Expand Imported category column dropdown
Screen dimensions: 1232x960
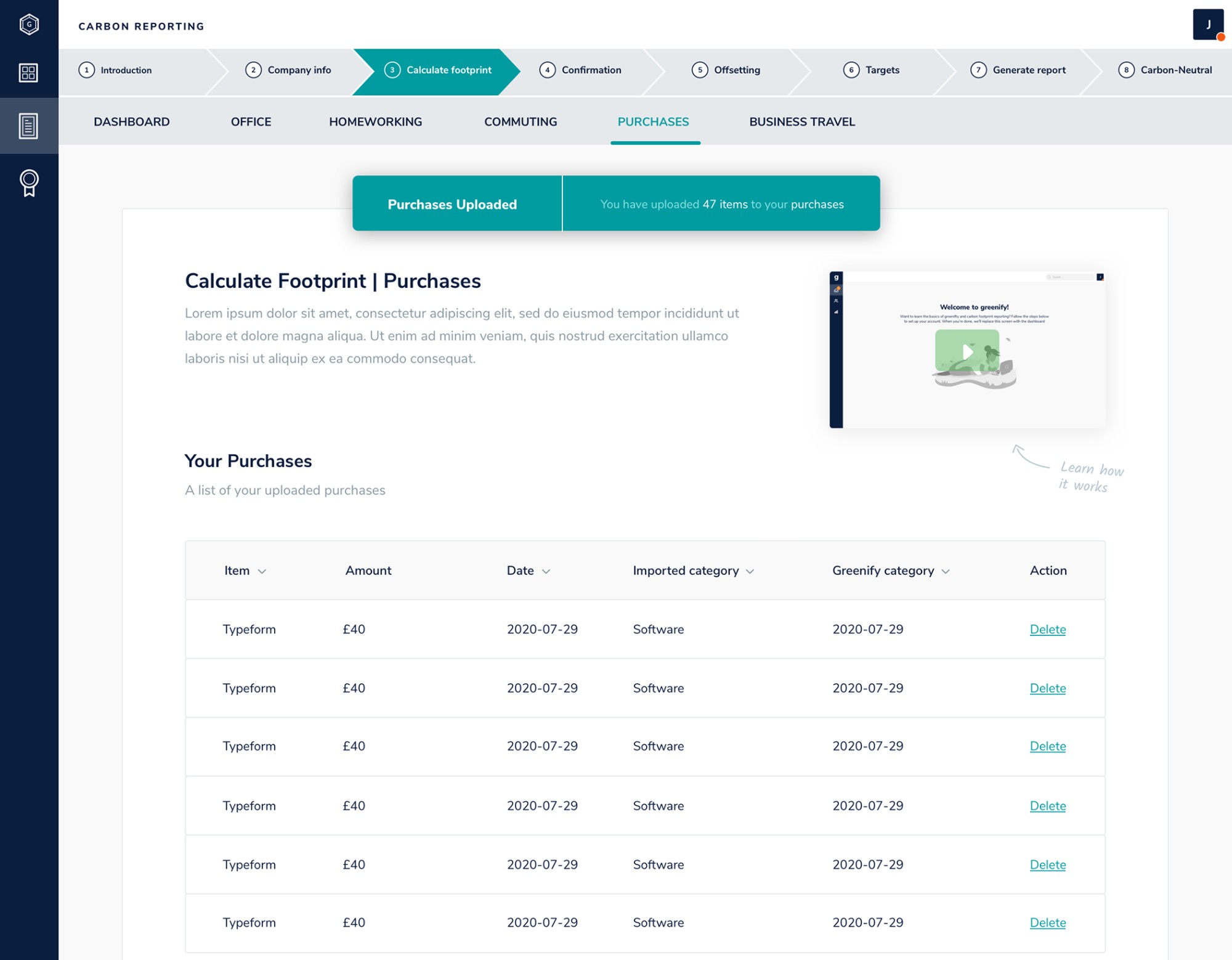[750, 572]
